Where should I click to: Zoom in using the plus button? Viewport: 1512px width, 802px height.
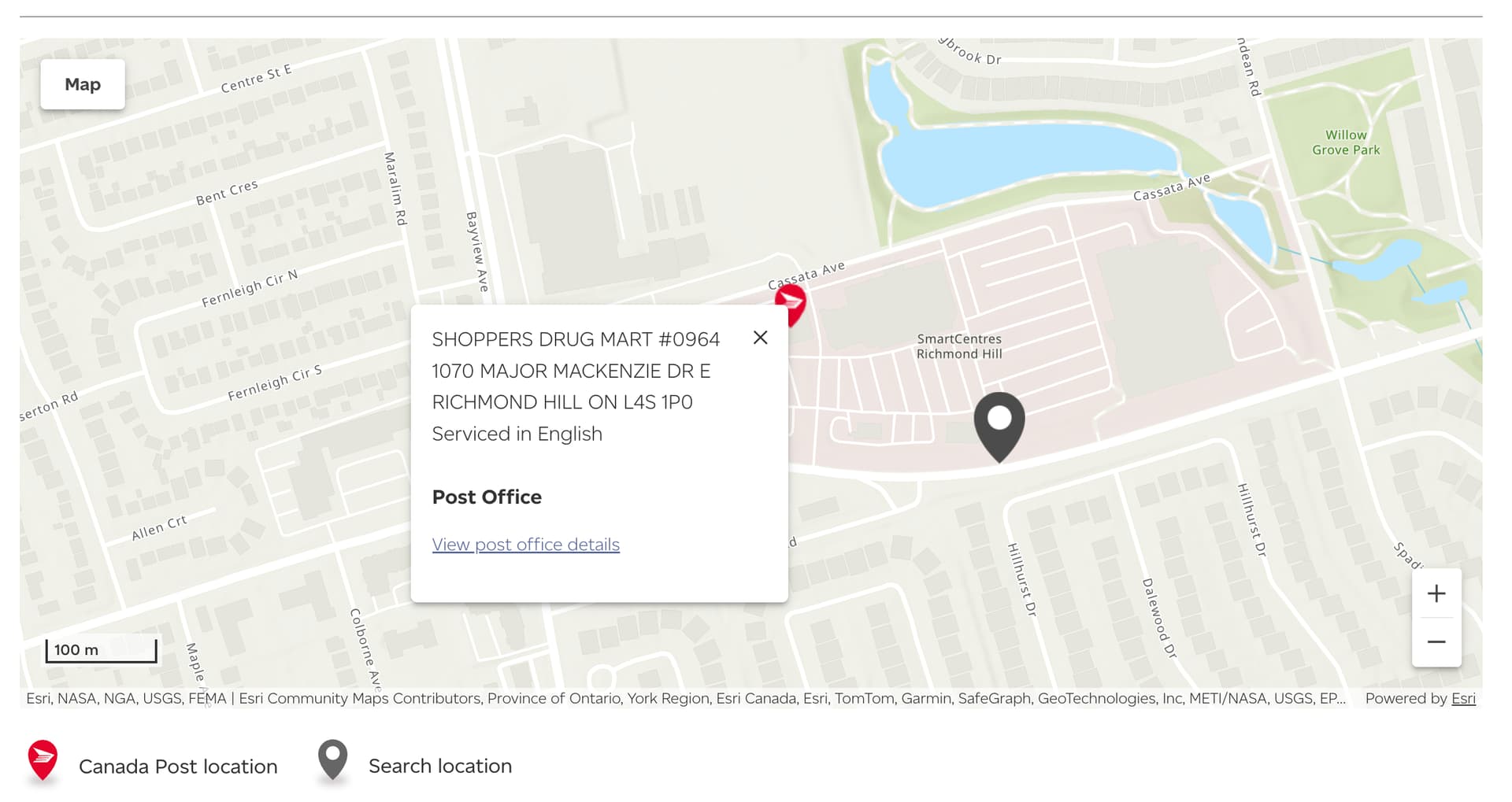(1436, 593)
